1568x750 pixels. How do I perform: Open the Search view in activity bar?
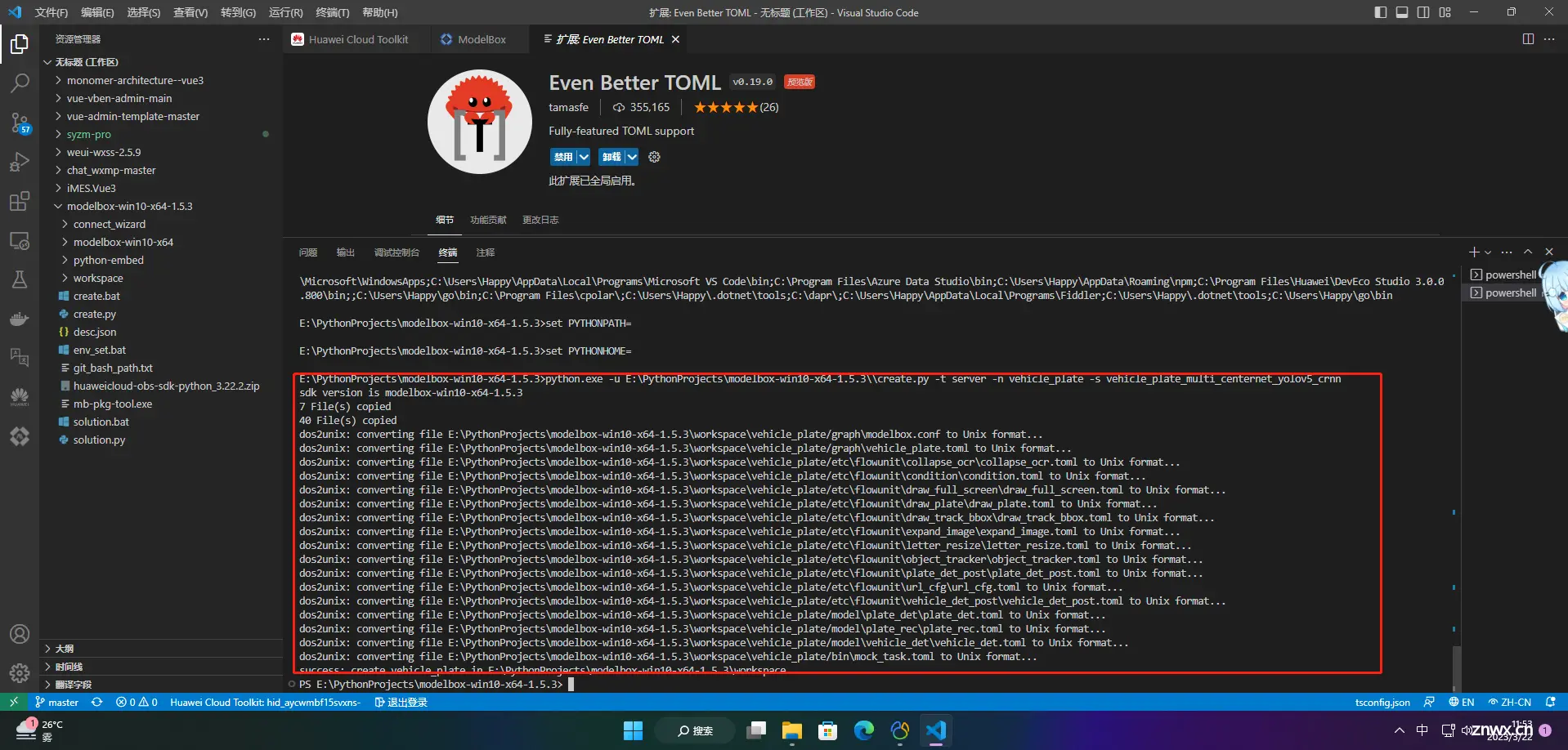coord(20,83)
